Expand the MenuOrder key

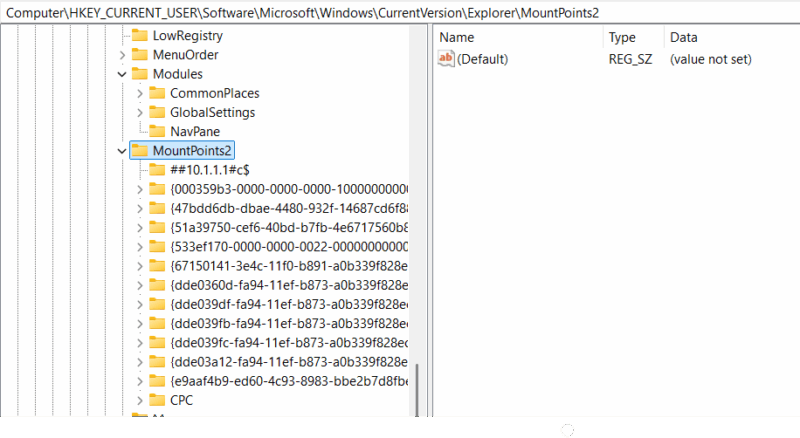(122, 55)
